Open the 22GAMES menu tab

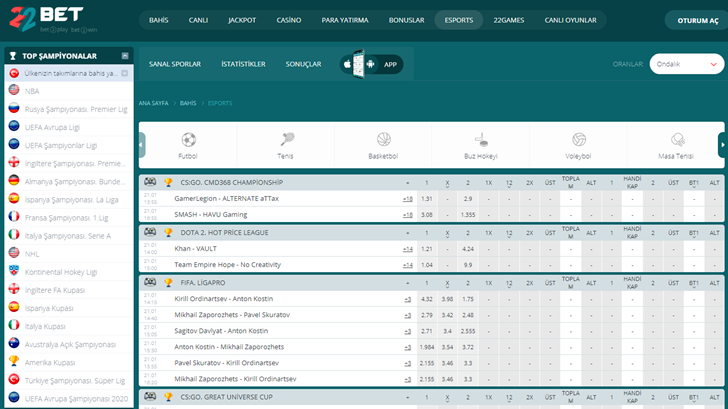(x=509, y=20)
